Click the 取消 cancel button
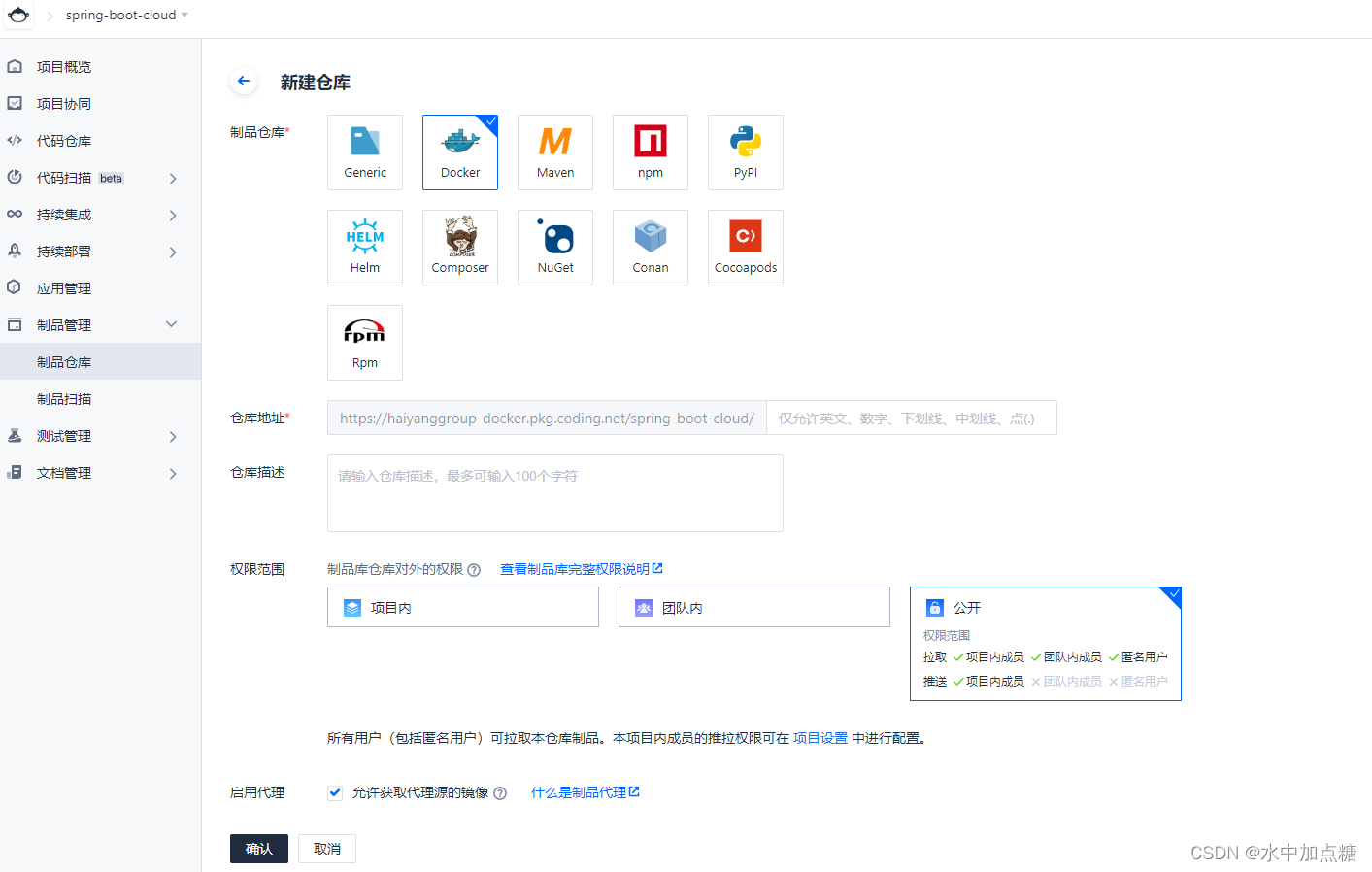The height and width of the screenshot is (872, 1372). pyautogui.click(x=327, y=849)
